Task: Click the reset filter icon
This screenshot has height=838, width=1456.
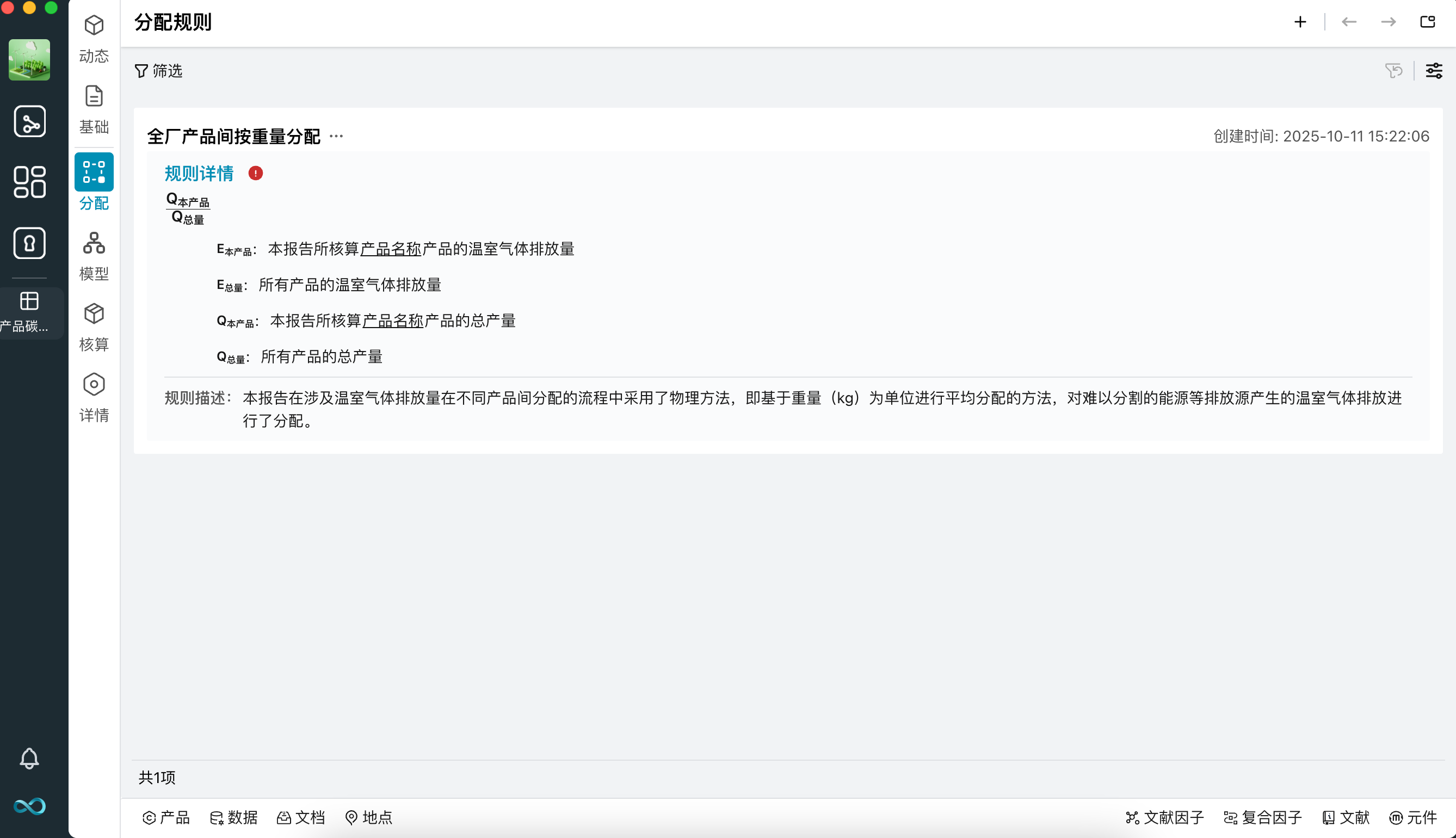Action: click(x=1393, y=71)
